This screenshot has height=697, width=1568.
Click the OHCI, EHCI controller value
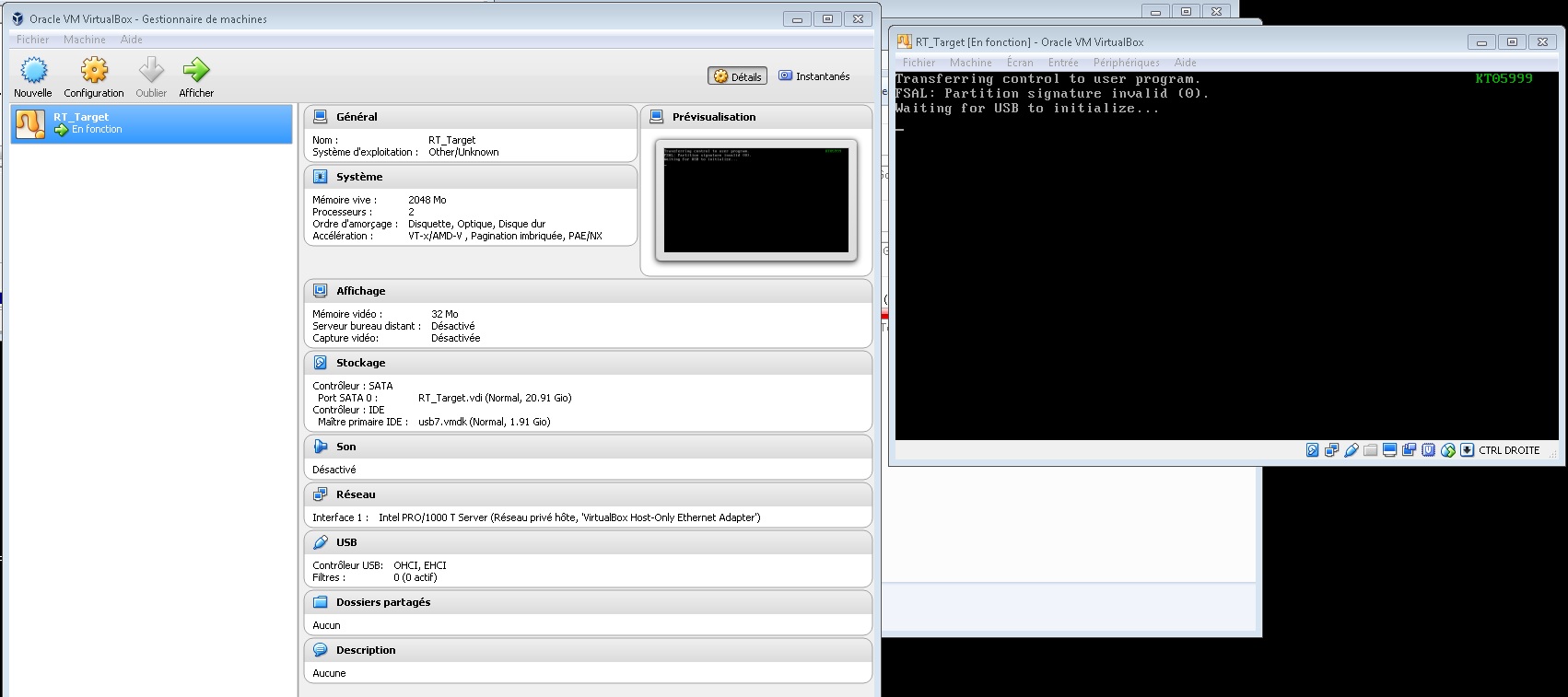click(420, 565)
